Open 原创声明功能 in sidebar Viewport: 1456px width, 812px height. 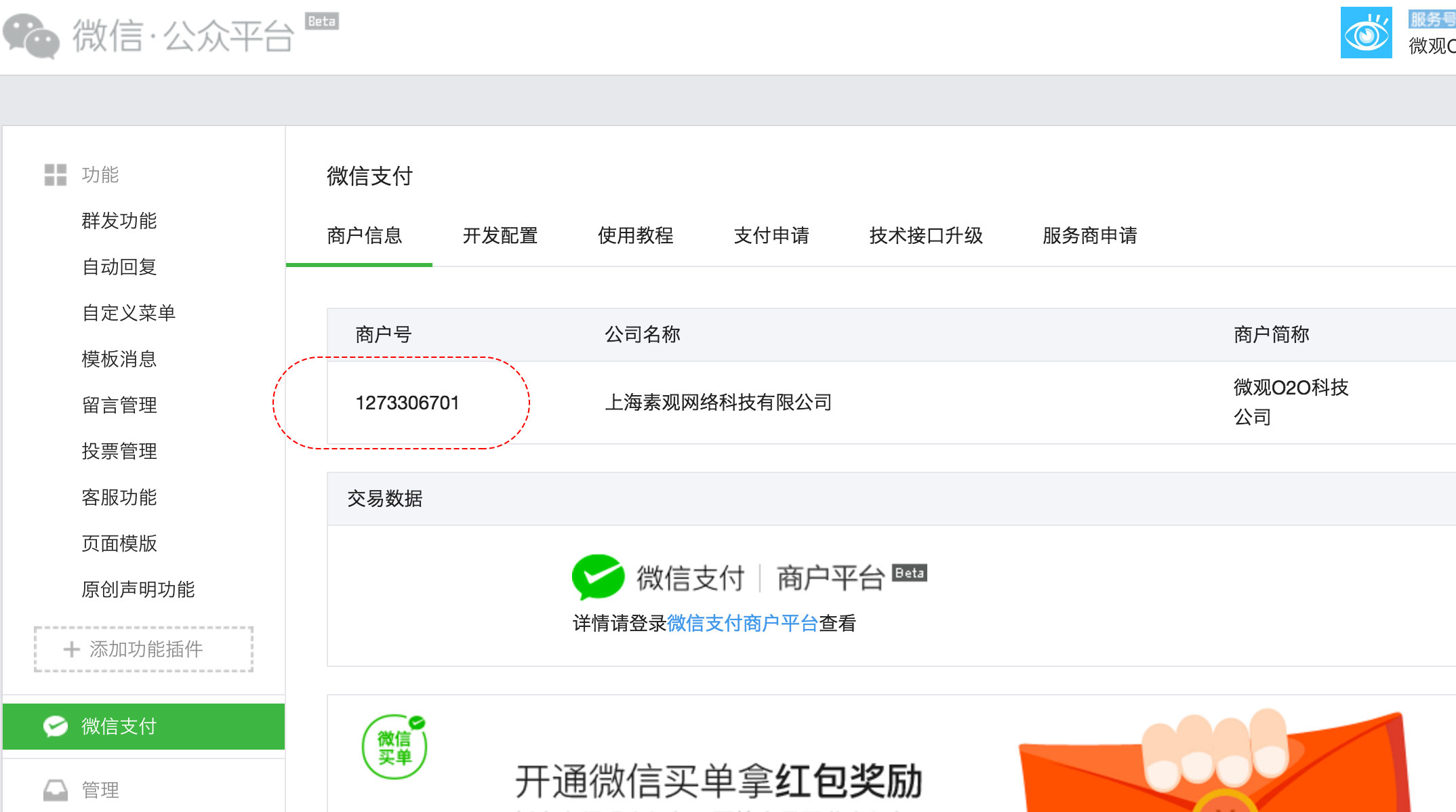[138, 589]
